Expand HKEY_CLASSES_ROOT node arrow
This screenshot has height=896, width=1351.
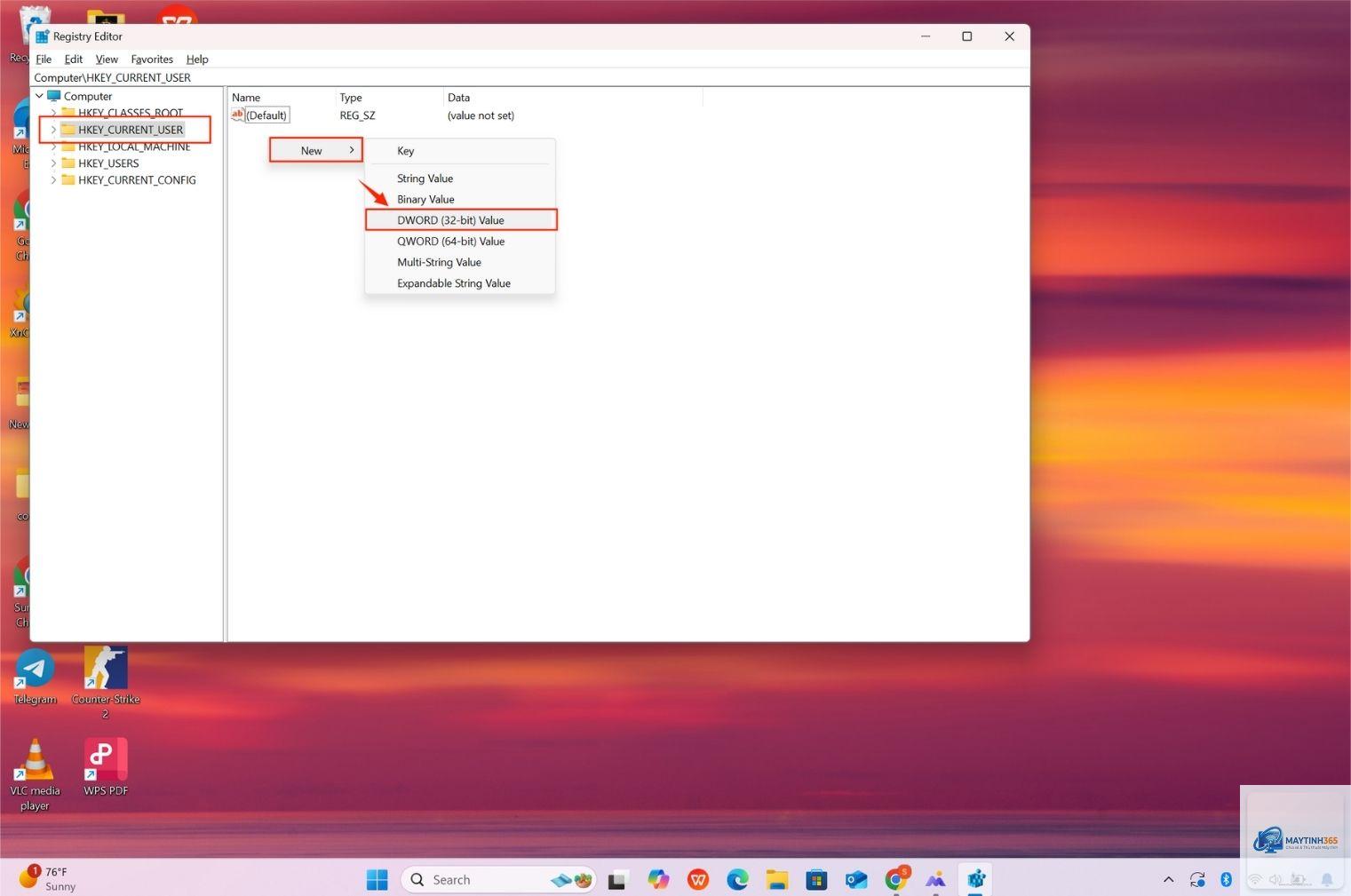point(53,113)
